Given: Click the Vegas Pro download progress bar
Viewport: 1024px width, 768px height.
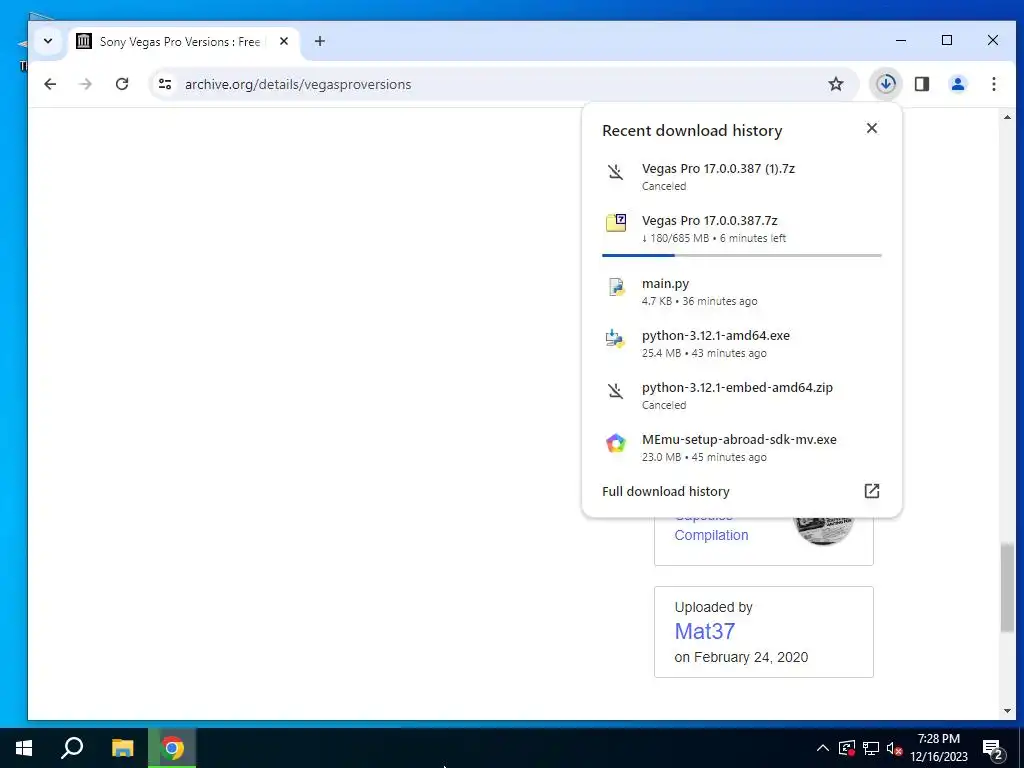Looking at the screenshot, I should tap(742, 255).
